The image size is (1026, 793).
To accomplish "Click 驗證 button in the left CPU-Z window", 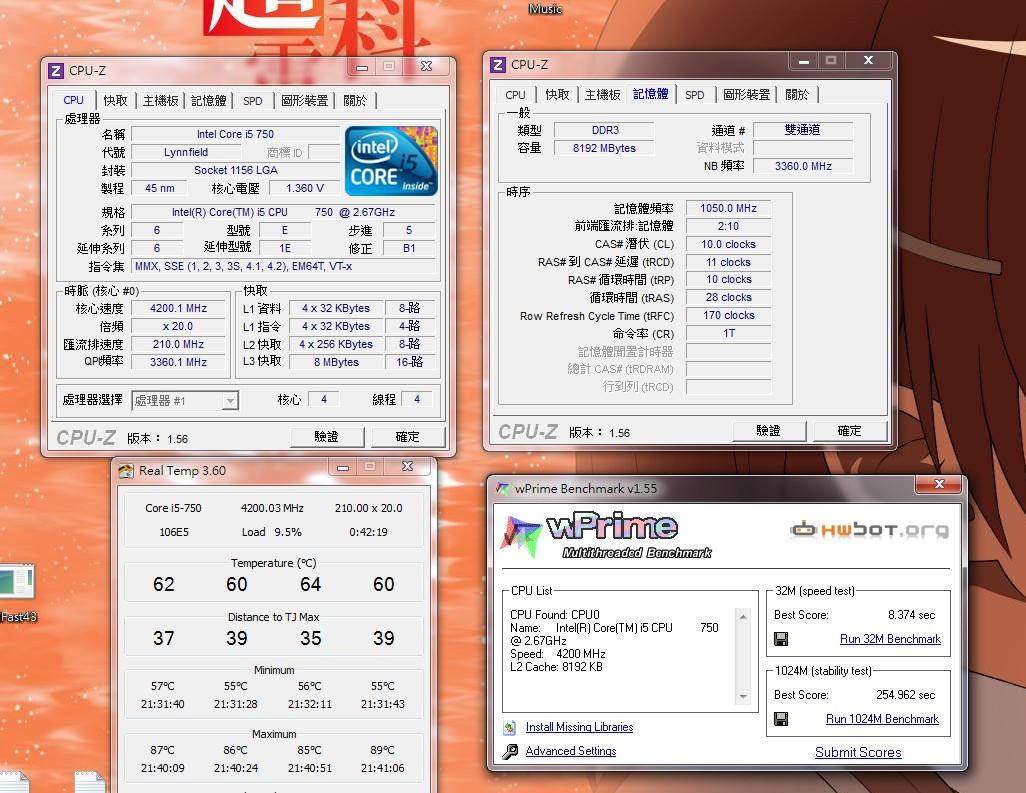I will tap(327, 436).
